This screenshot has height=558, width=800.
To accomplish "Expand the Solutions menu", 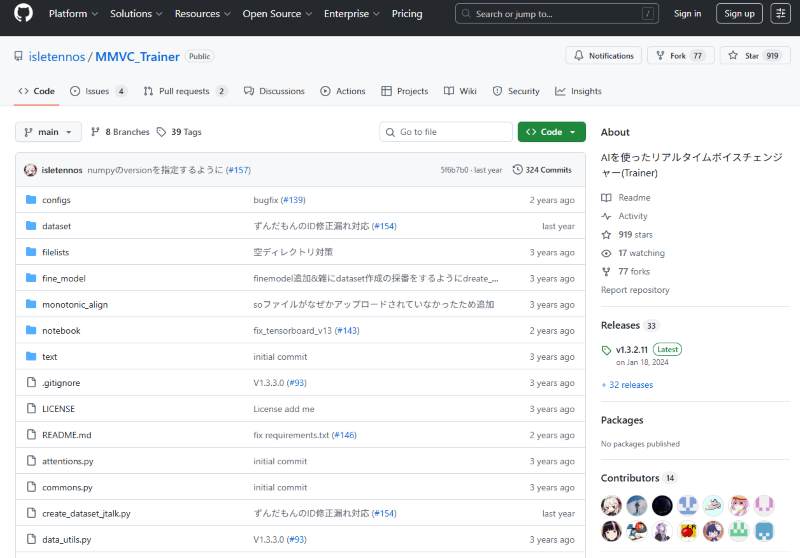I will [x=136, y=14].
